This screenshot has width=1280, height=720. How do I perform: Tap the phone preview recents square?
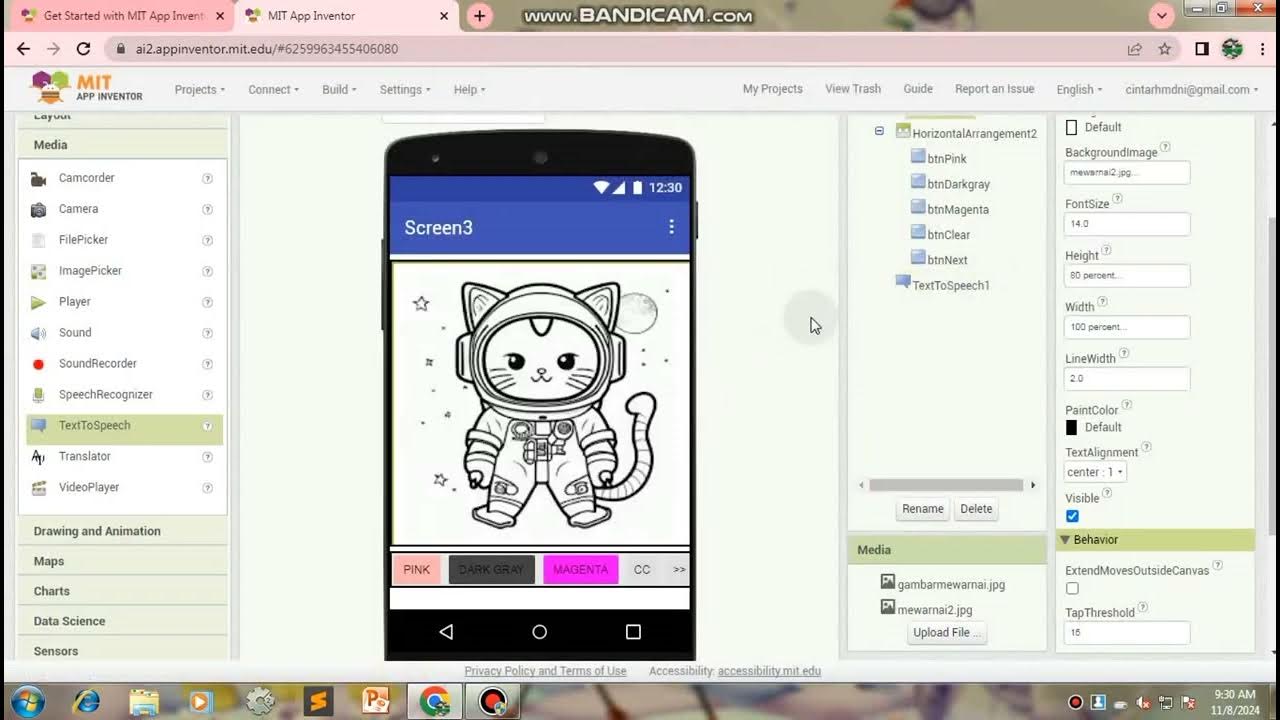(x=633, y=632)
